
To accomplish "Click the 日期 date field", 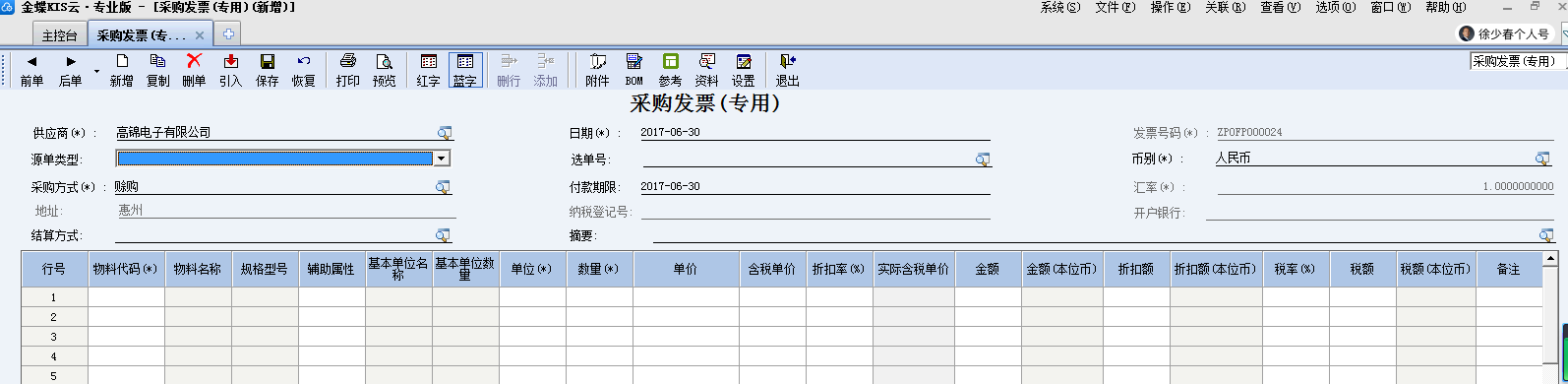I will 814,133.
